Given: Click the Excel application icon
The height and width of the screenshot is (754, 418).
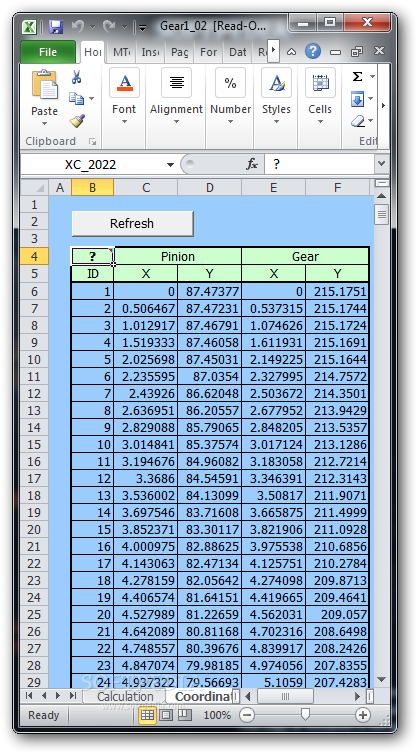Looking at the screenshot, I should (x=30, y=26).
